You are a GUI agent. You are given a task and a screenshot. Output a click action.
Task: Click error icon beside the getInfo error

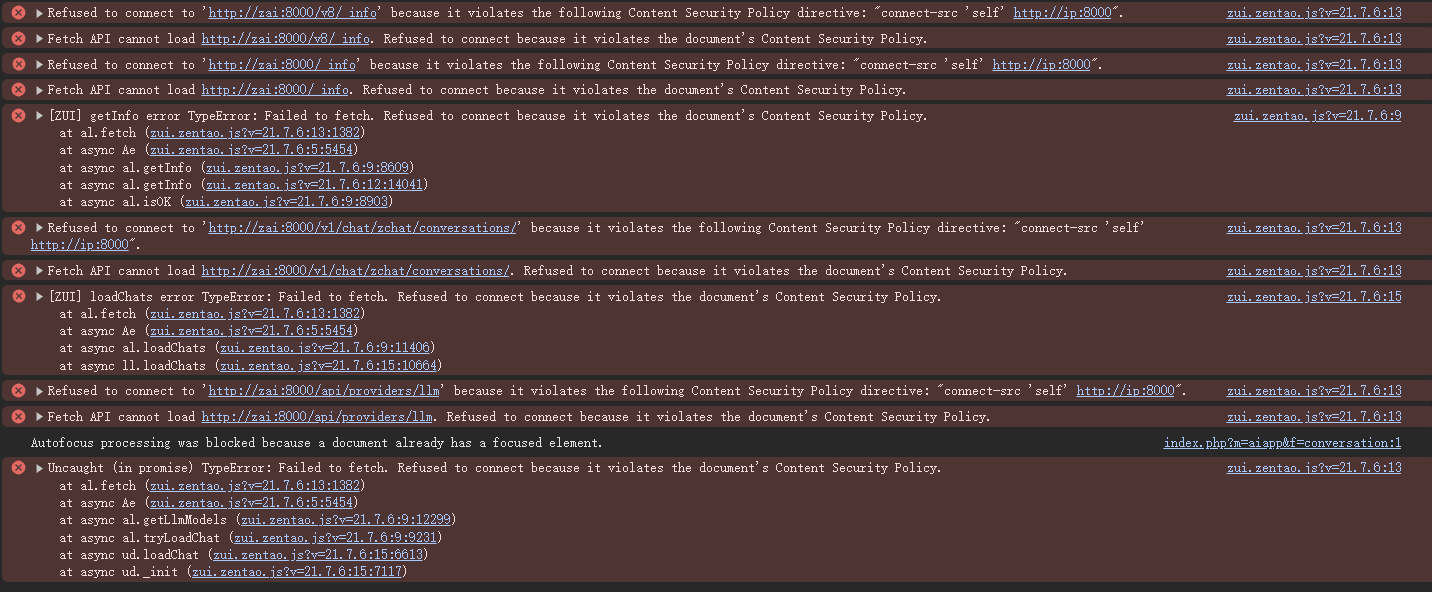[18, 116]
